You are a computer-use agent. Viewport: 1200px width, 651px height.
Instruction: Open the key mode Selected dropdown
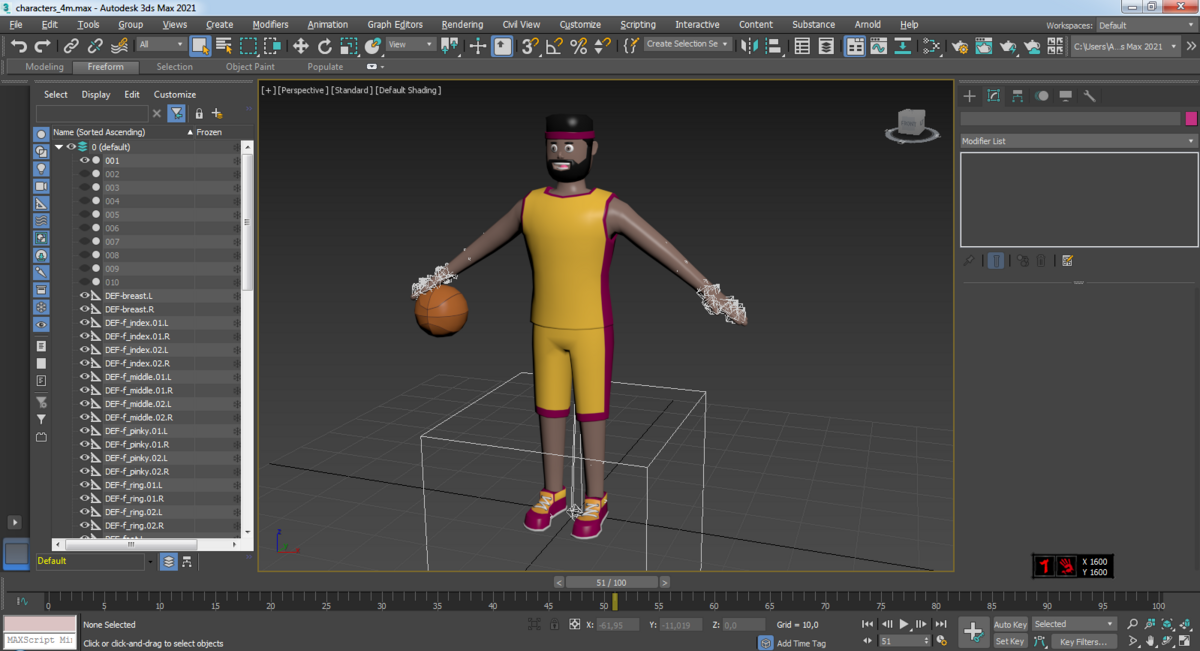click(1074, 624)
